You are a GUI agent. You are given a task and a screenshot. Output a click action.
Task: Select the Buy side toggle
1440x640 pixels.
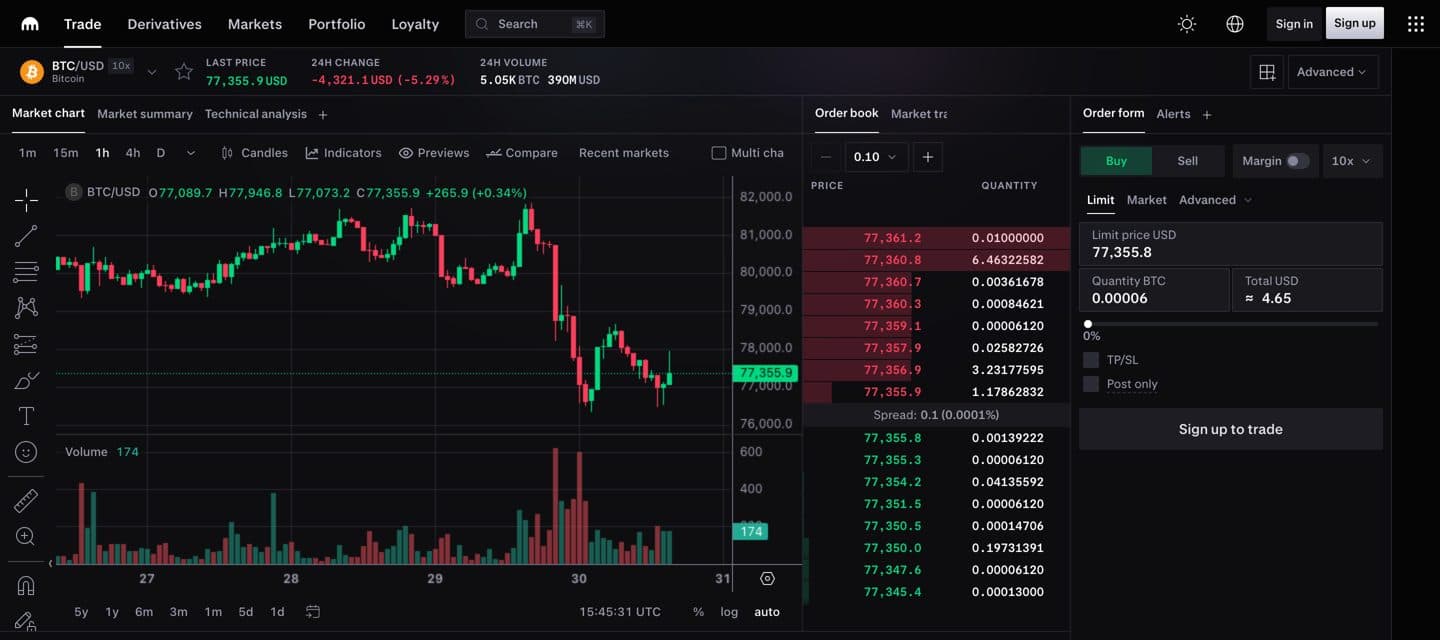coord(1116,161)
